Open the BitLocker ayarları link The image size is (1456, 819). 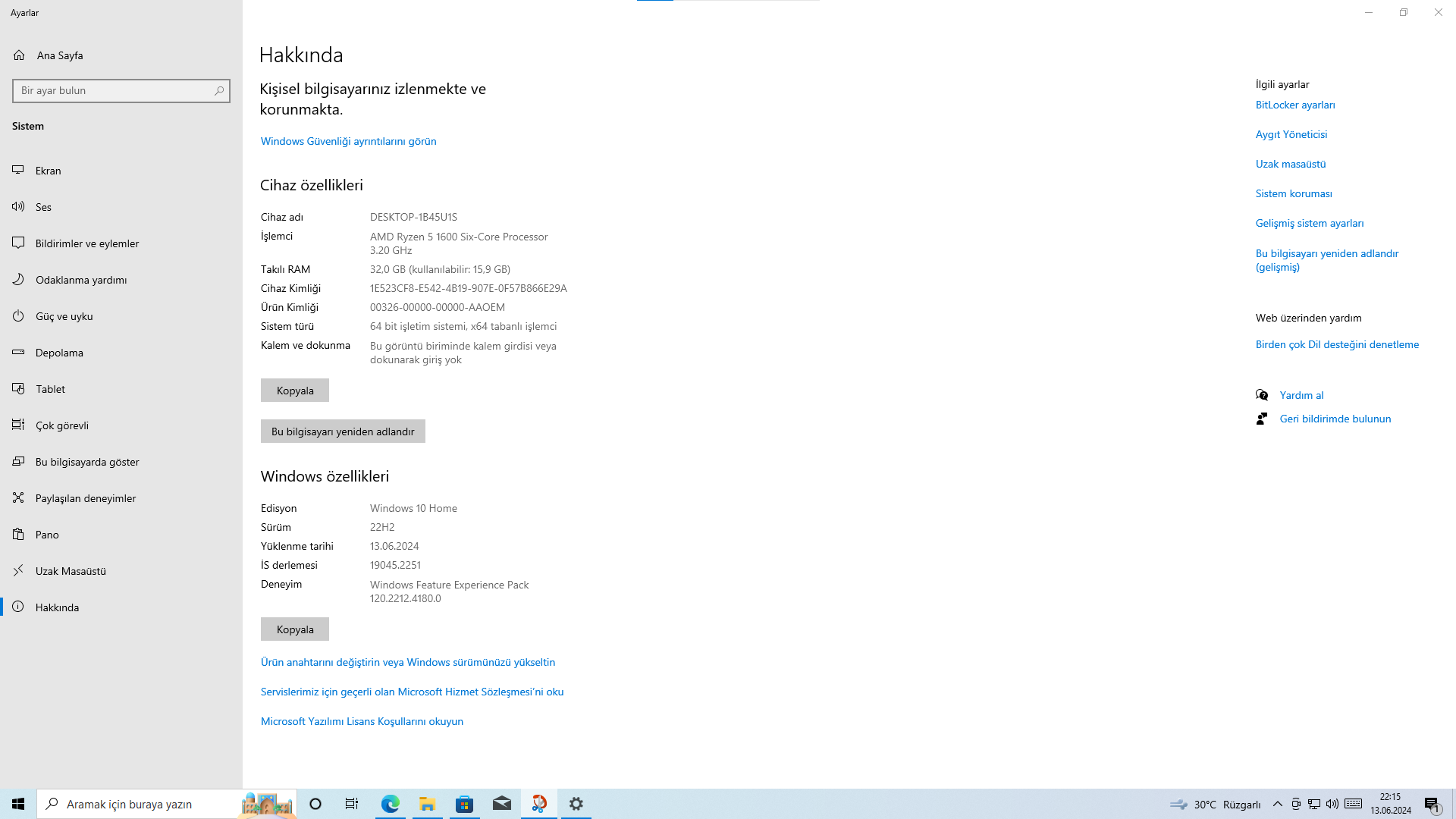[1294, 105]
